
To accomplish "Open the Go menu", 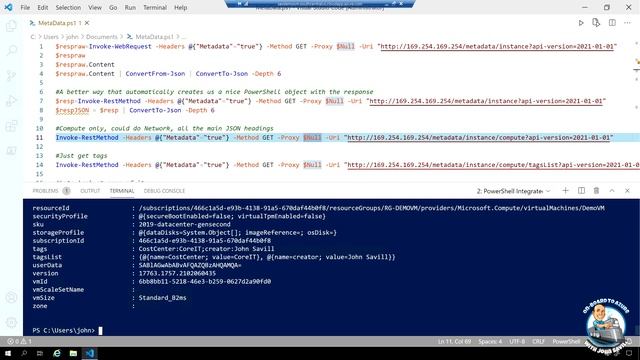I will point(113,7).
